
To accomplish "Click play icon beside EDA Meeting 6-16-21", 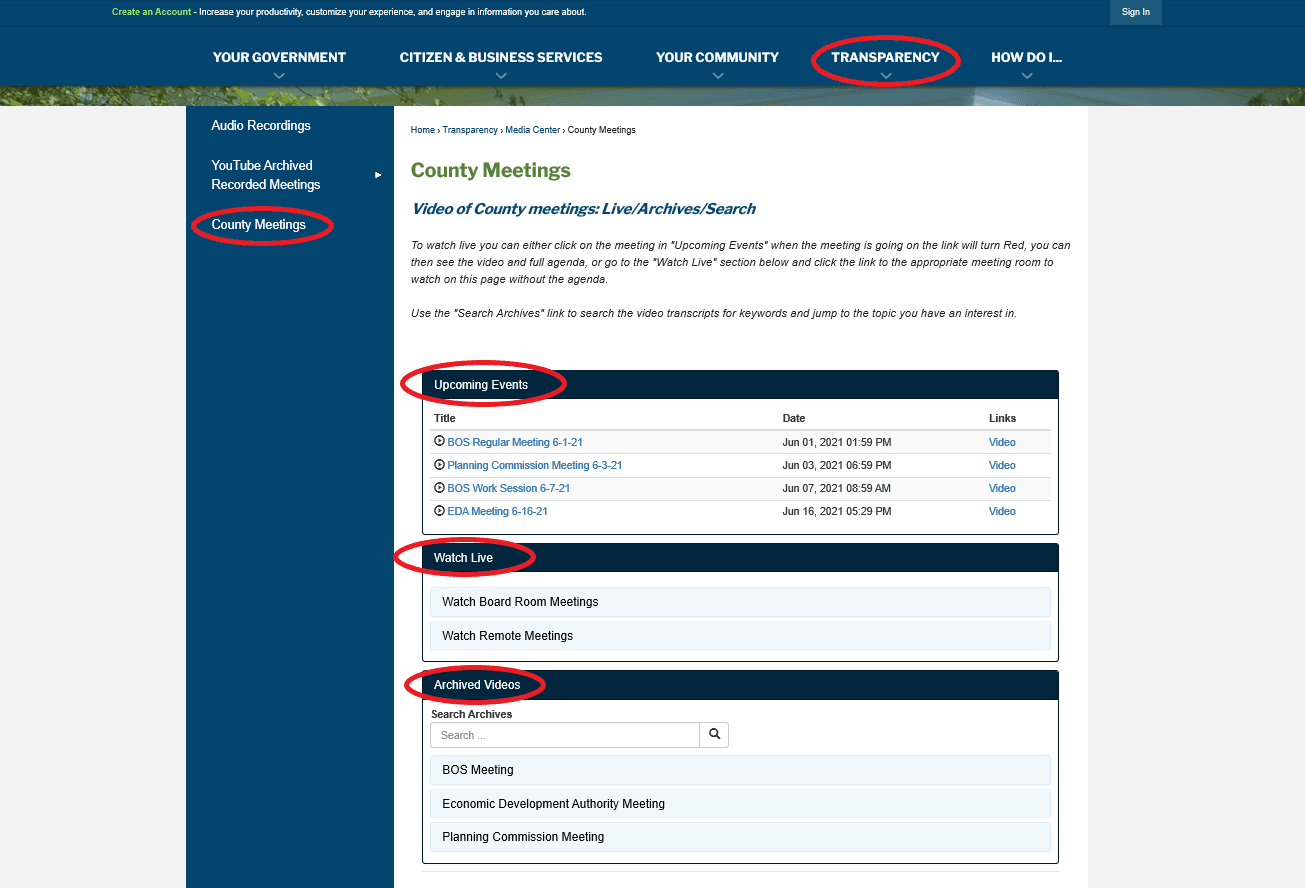I will (439, 511).
